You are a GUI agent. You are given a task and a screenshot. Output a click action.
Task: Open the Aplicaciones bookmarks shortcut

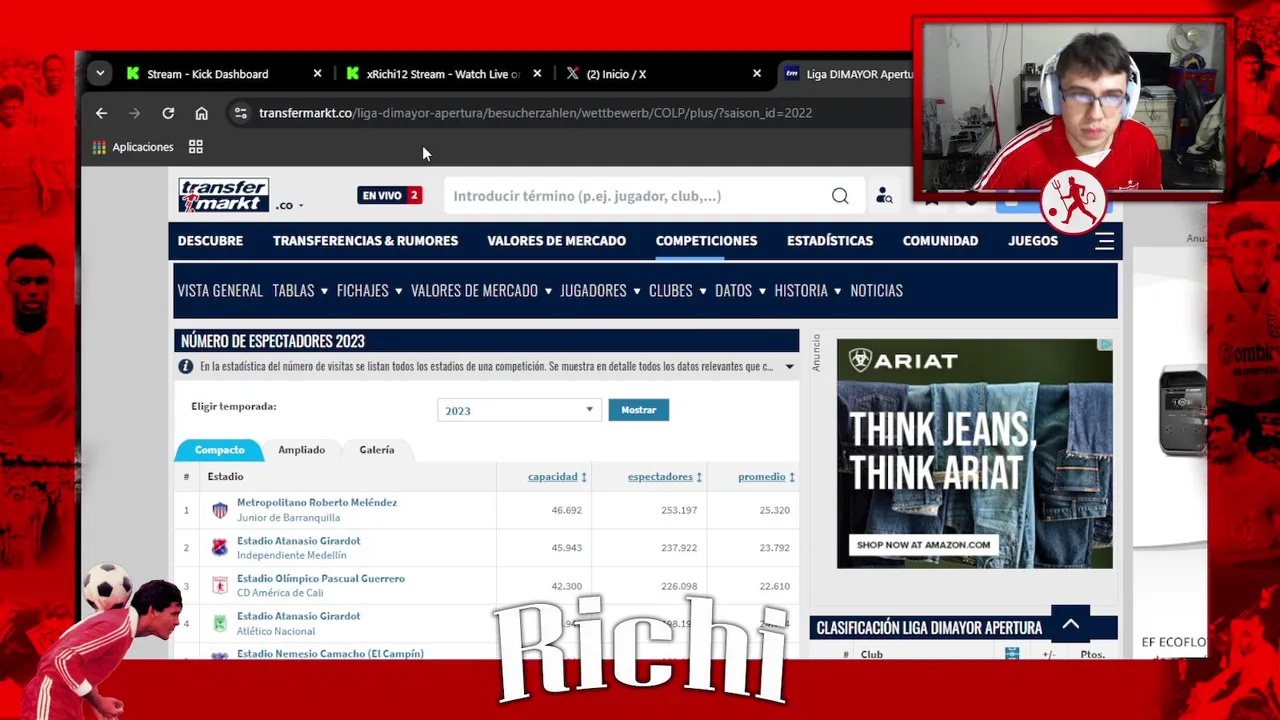(x=133, y=147)
